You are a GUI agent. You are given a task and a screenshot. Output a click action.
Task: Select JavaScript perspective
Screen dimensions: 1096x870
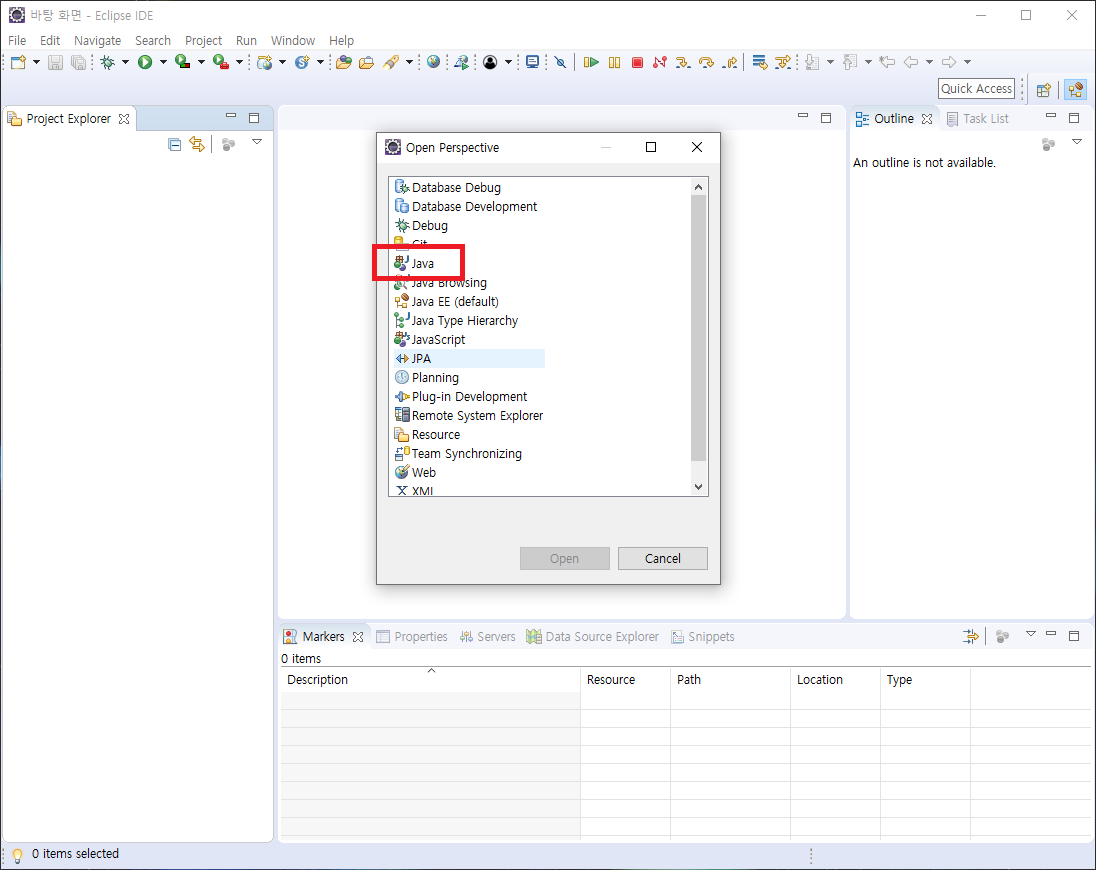click(430, 340)
